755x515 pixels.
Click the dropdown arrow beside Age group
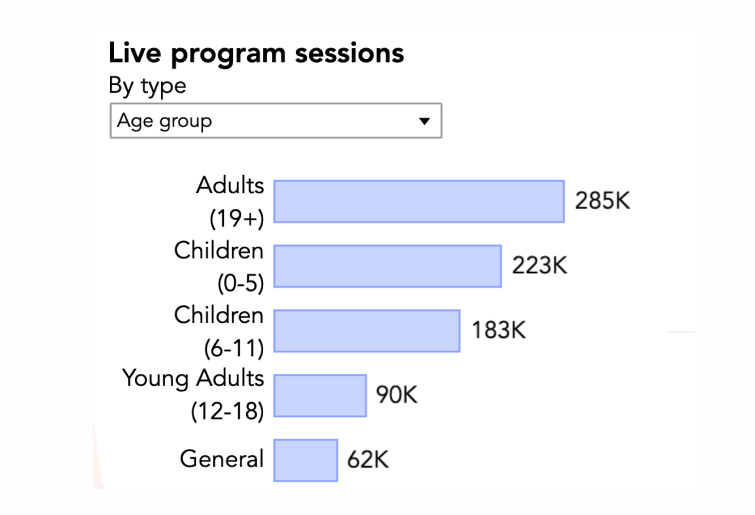424,121
